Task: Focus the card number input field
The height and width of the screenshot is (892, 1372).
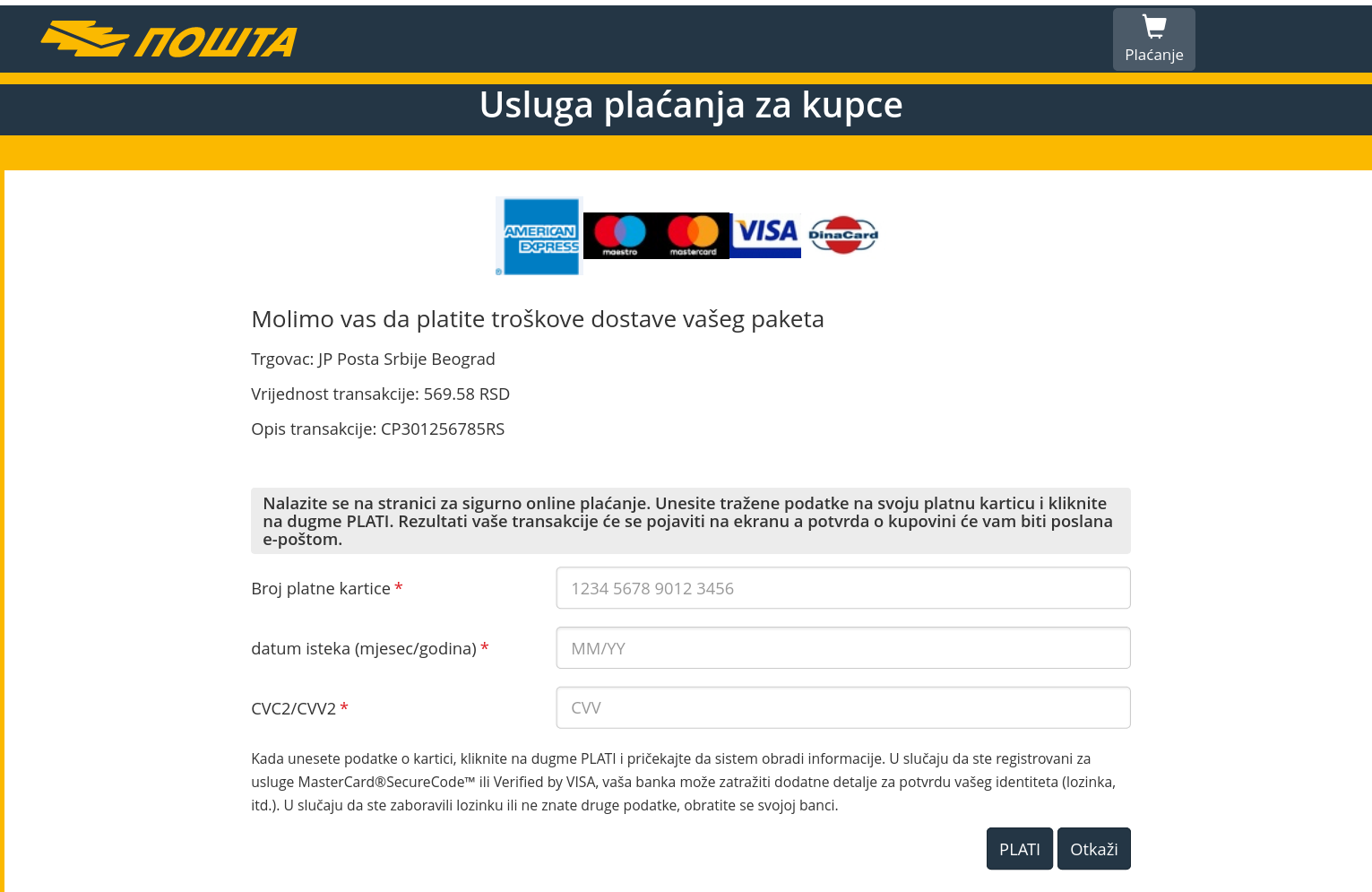Action: (x=843, y=588)
